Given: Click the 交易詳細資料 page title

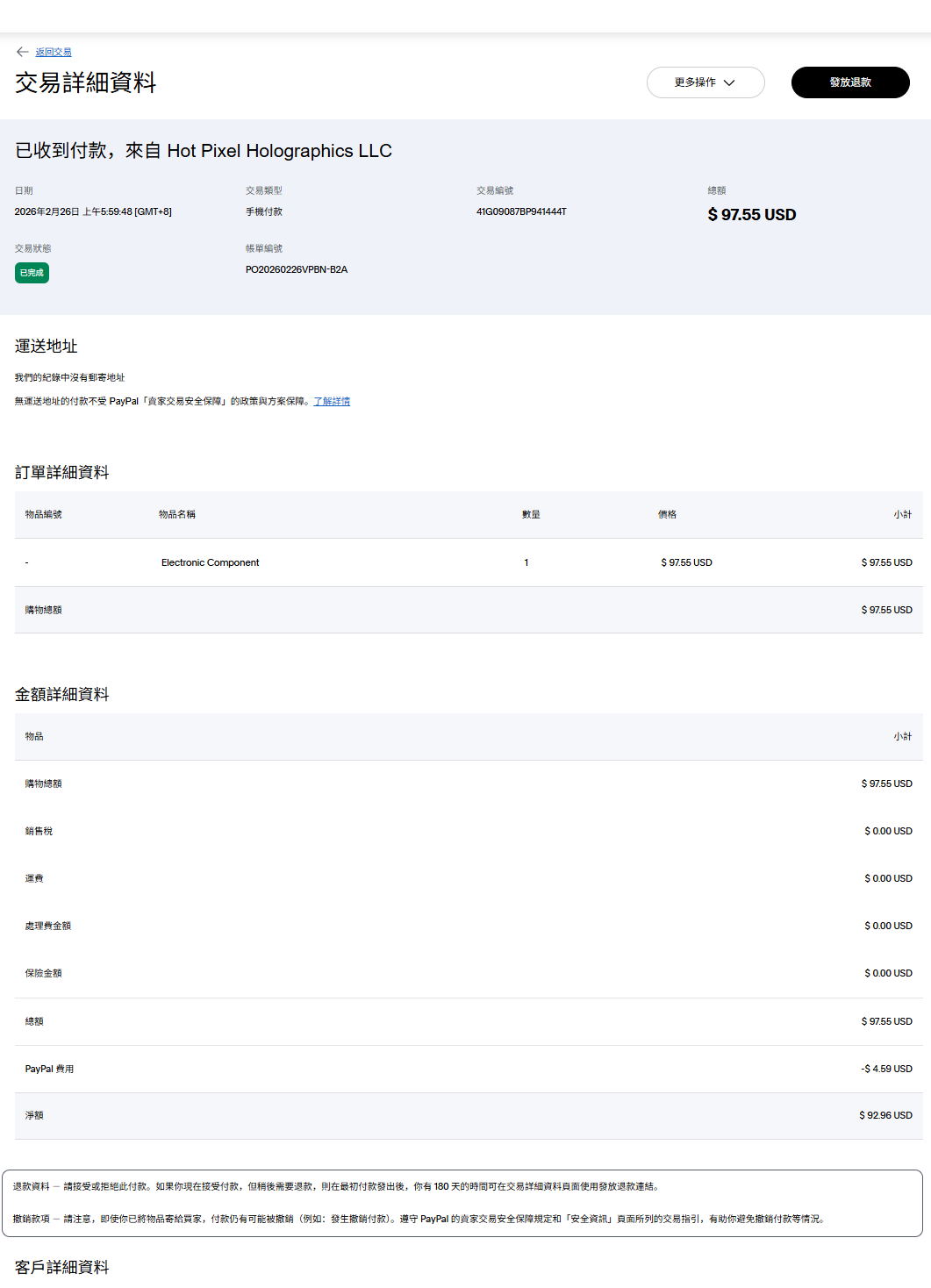Looking at the screenshot, I should click(85, 82).
